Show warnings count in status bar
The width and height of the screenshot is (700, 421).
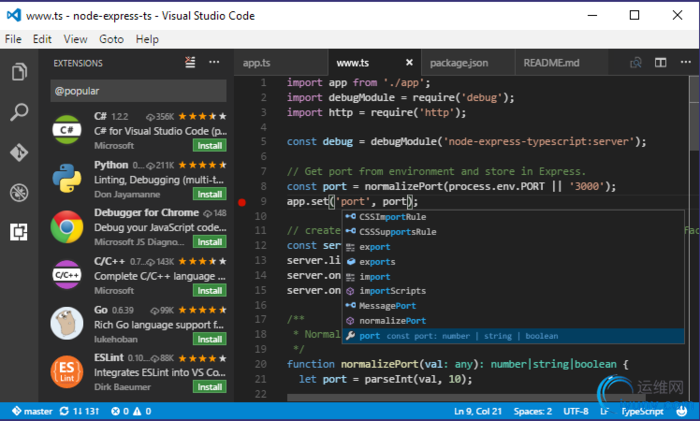tap(142, 411)
